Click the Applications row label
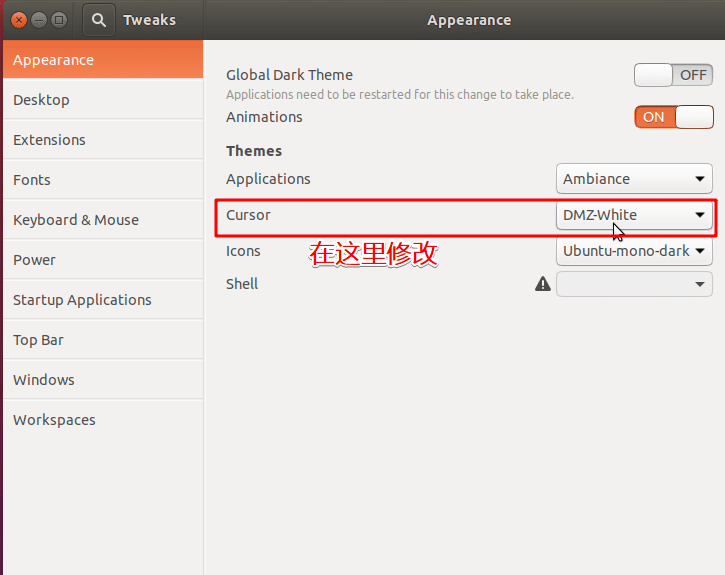This screenshot has height=575, width=725. 268,179
